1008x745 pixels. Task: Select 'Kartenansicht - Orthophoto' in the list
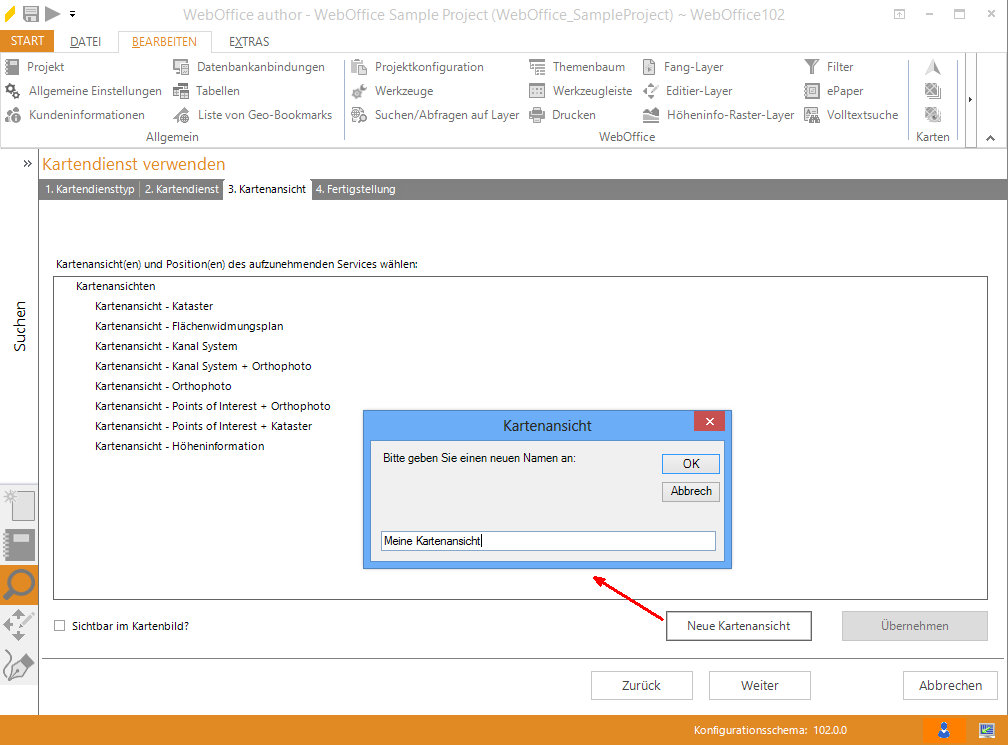point(163,386)
